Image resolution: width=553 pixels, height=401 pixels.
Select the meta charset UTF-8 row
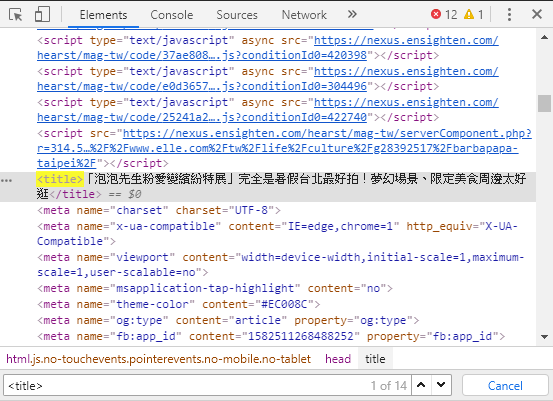tap(159, 210)
